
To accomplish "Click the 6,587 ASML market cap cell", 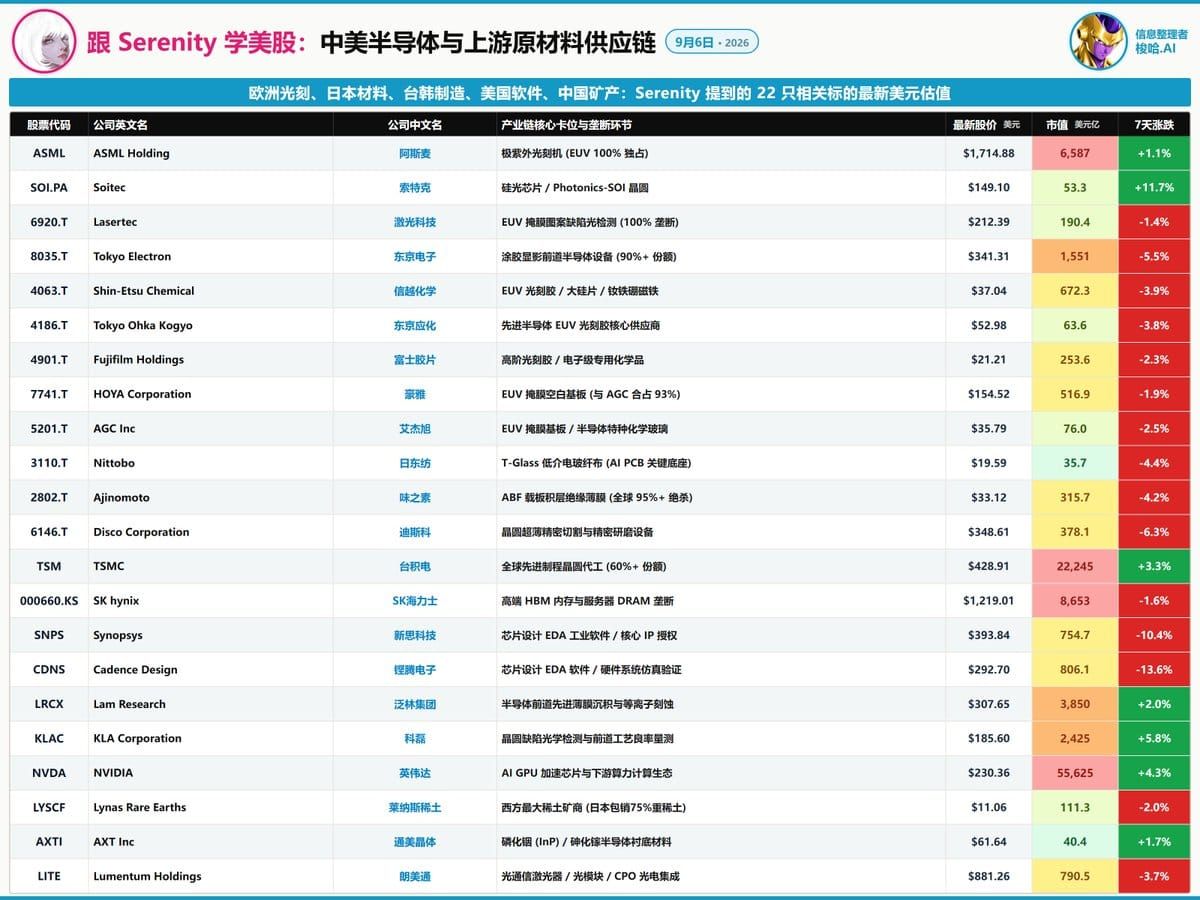I will point(1075,154).
